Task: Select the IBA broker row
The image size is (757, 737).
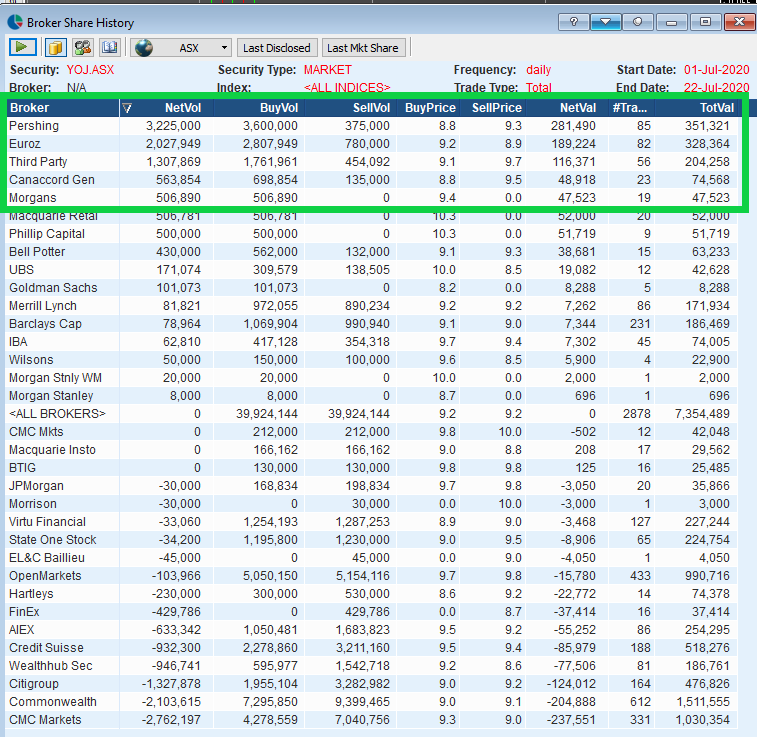Action: [372, 342]
